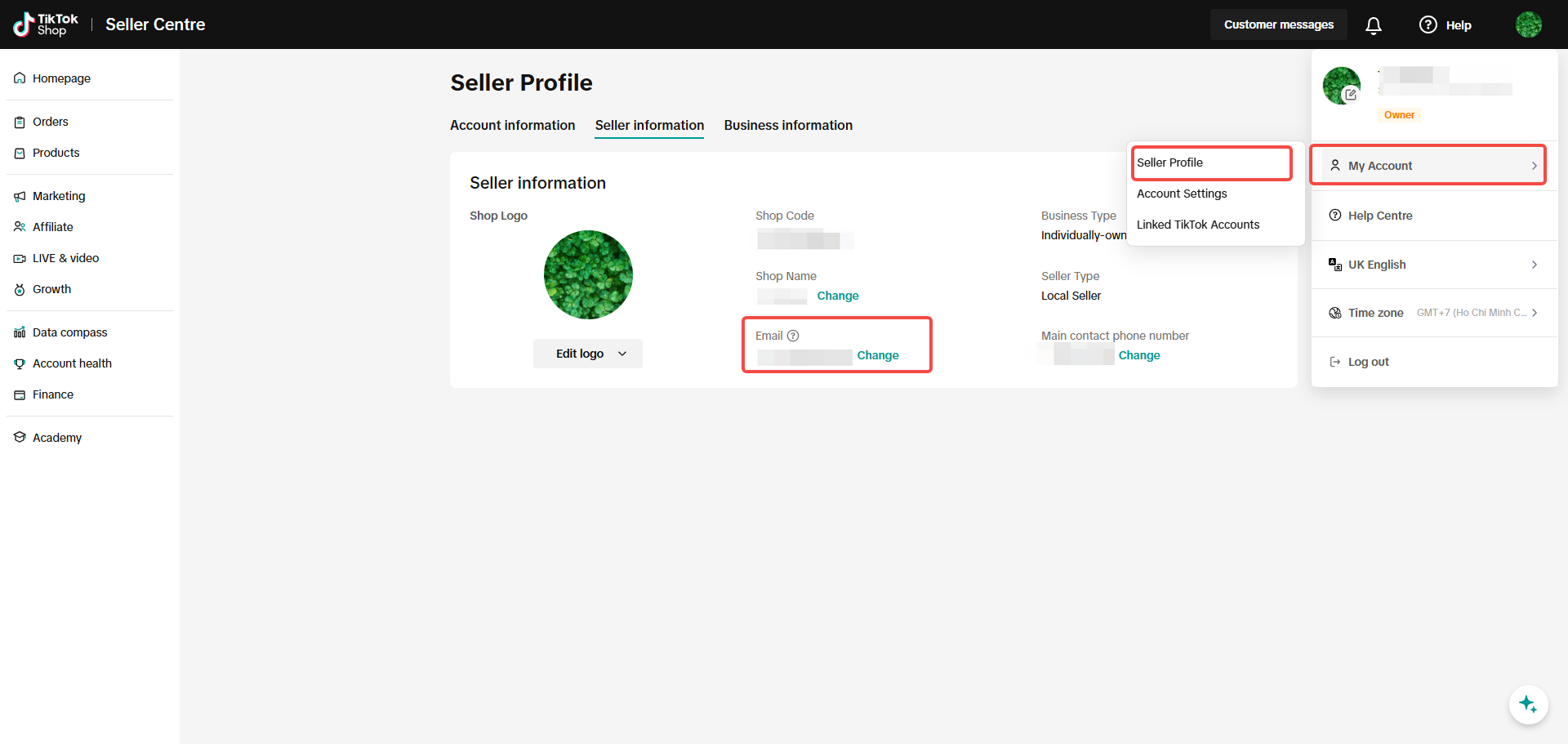Switch to the Account information tab
Screen dimensions: 1568x744
[512, 125]
